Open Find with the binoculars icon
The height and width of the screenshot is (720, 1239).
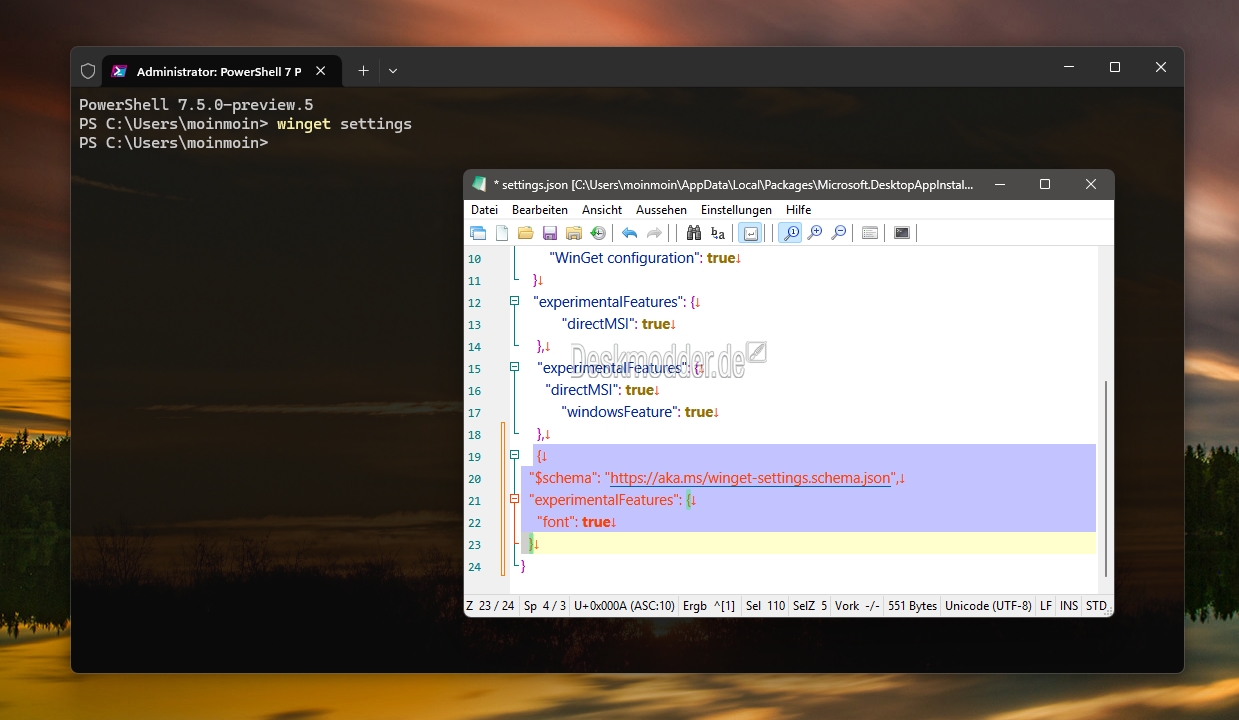(x=694, y=233)
